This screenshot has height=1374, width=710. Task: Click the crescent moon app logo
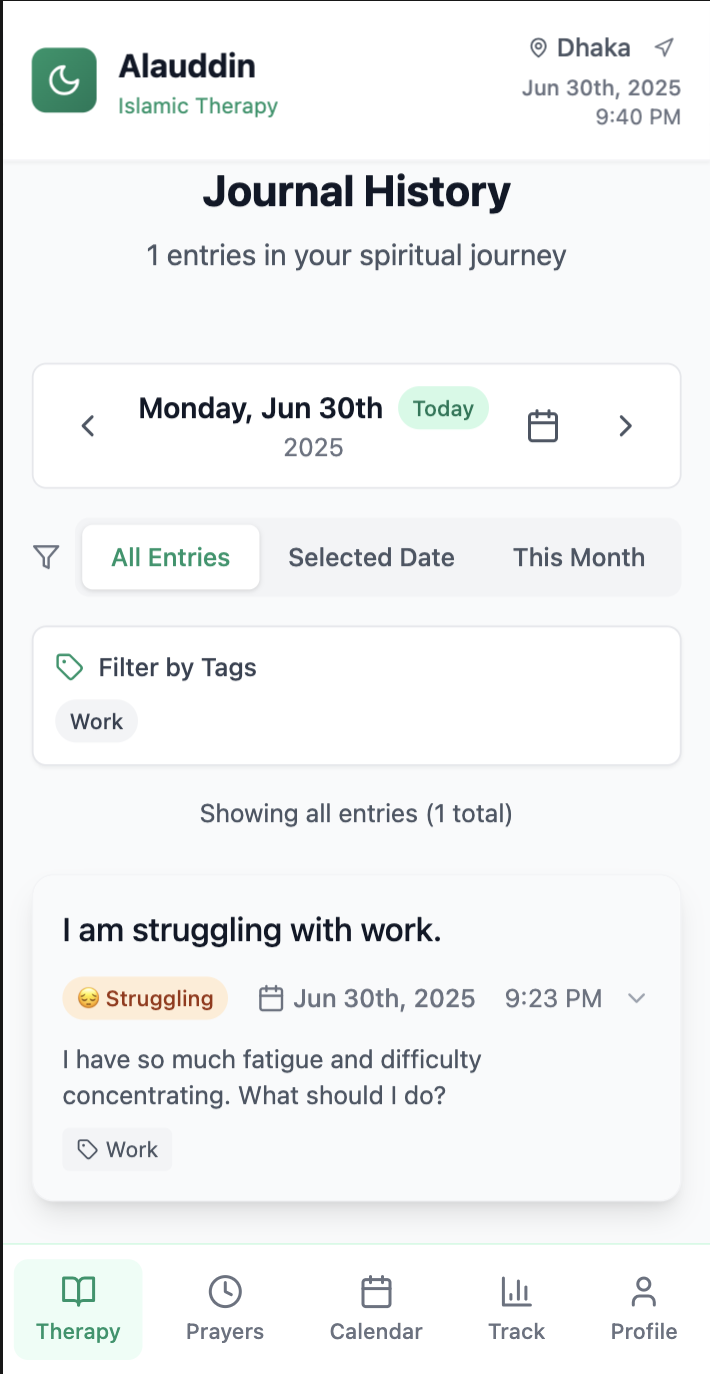coord(64,80)
